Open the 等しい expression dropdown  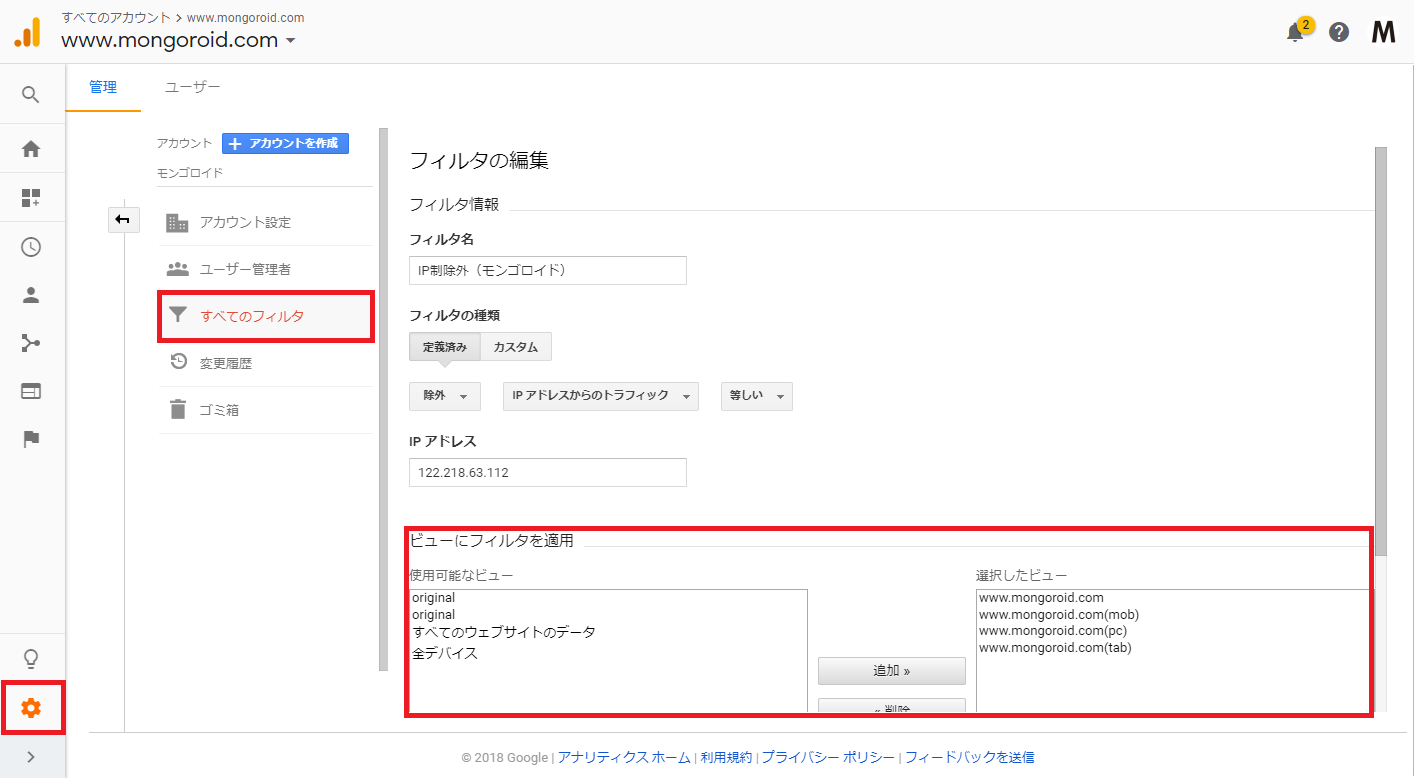(x=757, y=396)
